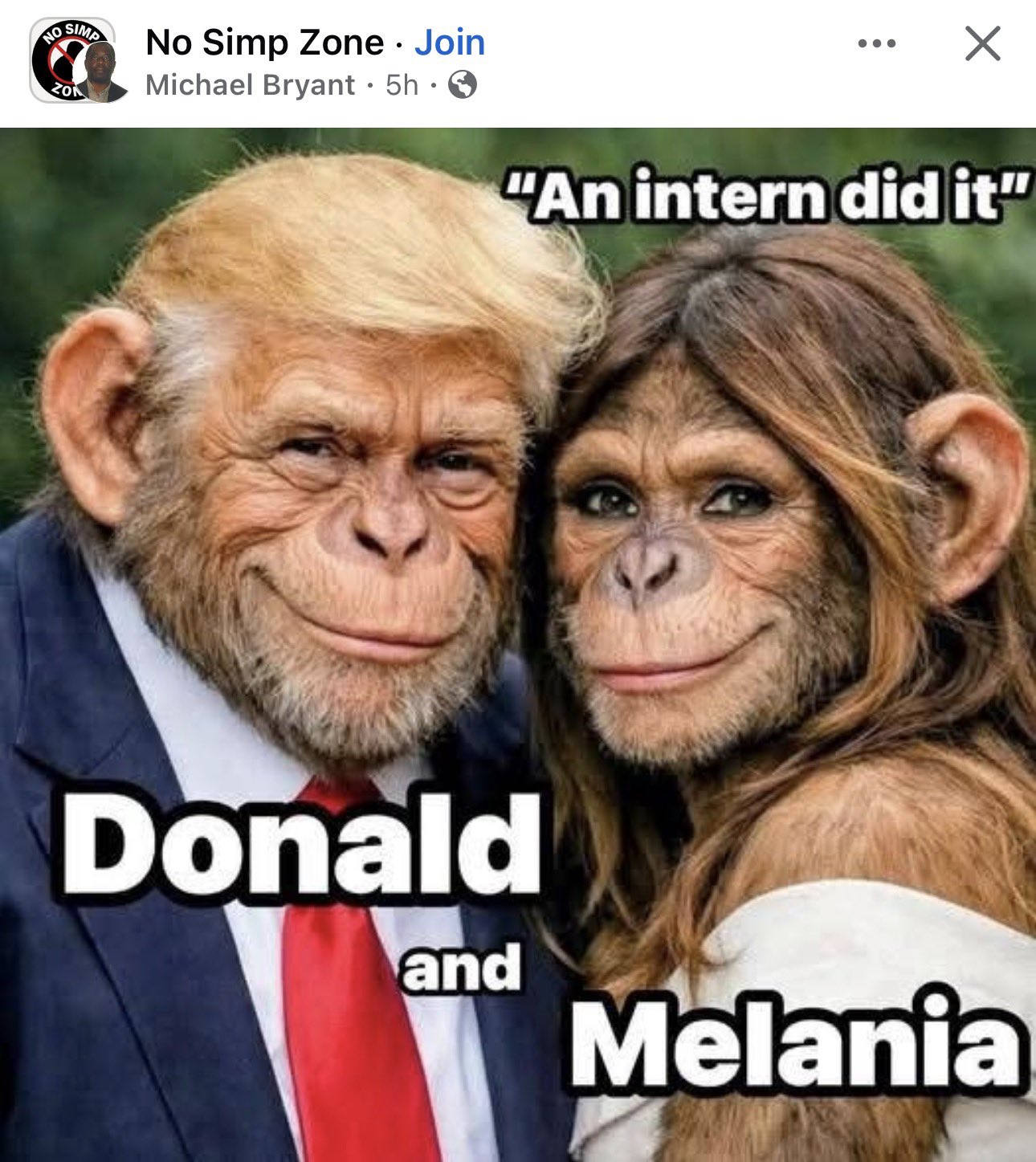The height and width of the screenshot is (1162, 1036).
Task: Close the post with the X icon
Action: (983, 43)
